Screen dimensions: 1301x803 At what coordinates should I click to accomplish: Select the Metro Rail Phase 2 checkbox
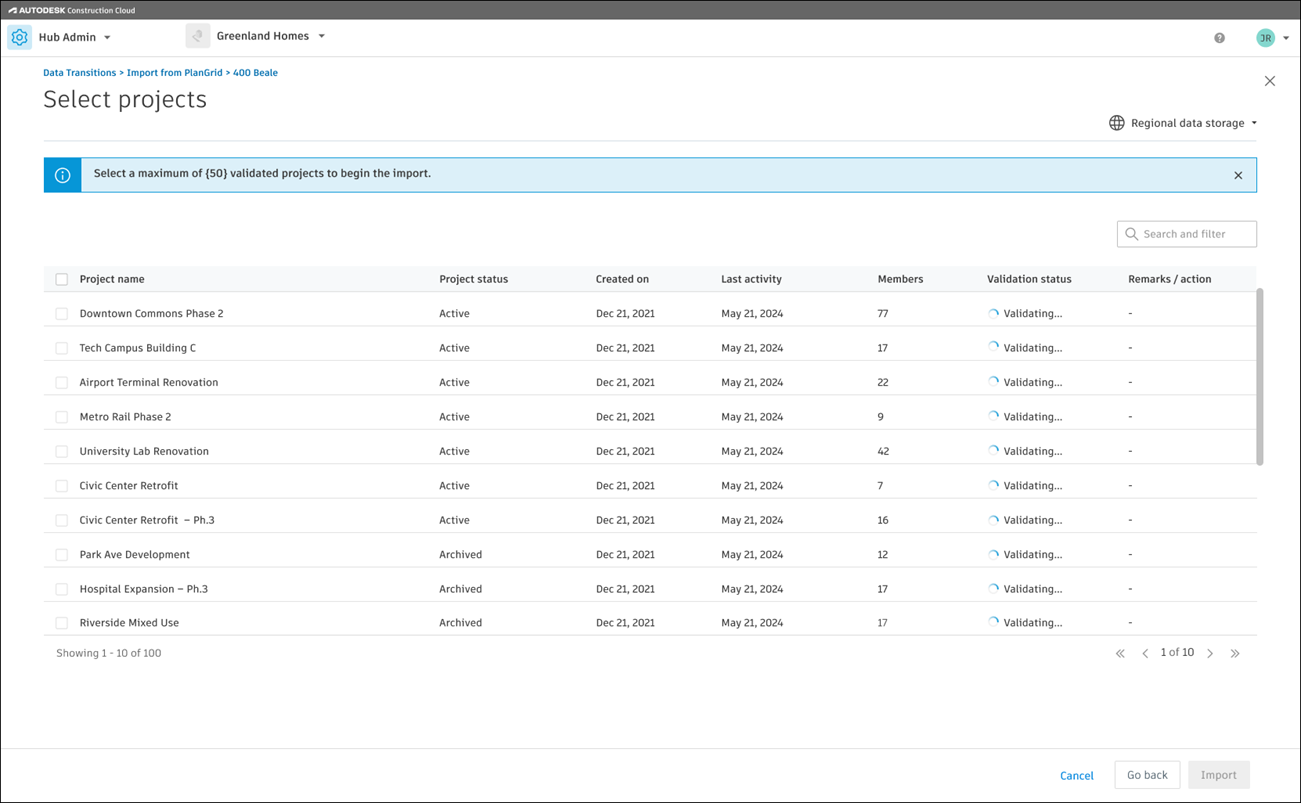62,417
